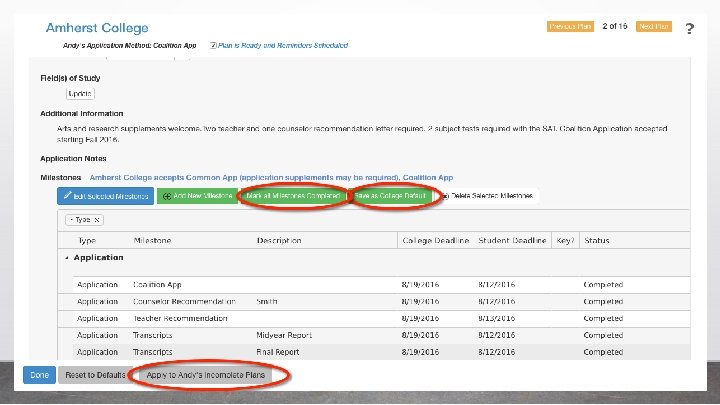The width and height of the screenshot is (720, 405).
Task: Click the 2 of 16 plan counter
Action: pyautogui.click(x=615, y=26)
